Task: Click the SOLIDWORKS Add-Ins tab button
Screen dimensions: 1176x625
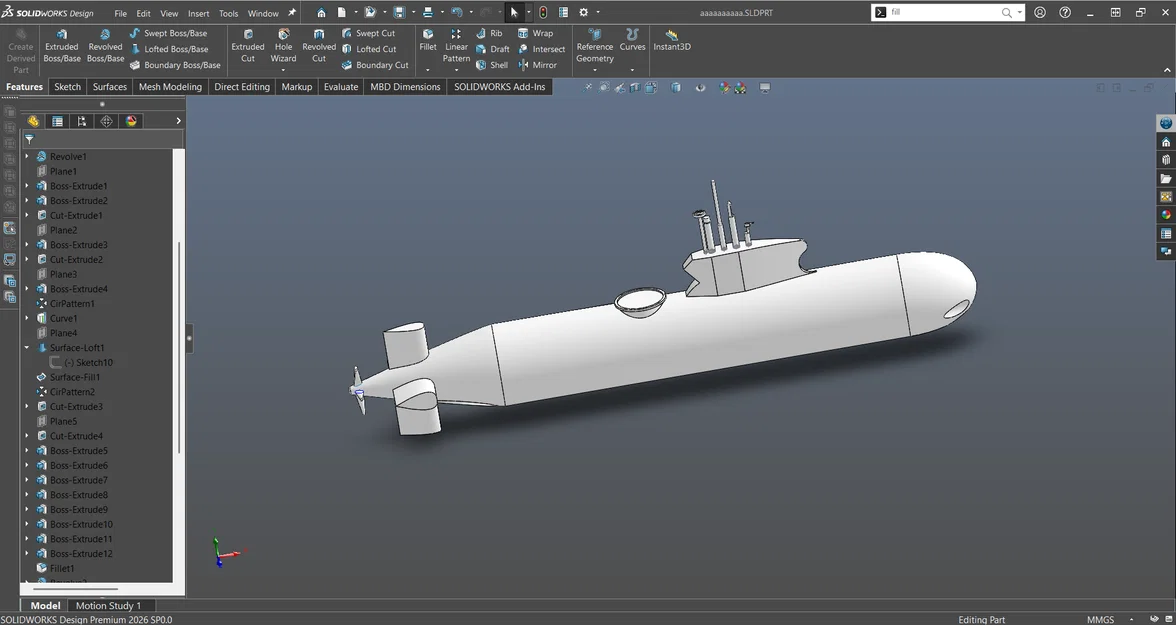Action: (500, 87)
